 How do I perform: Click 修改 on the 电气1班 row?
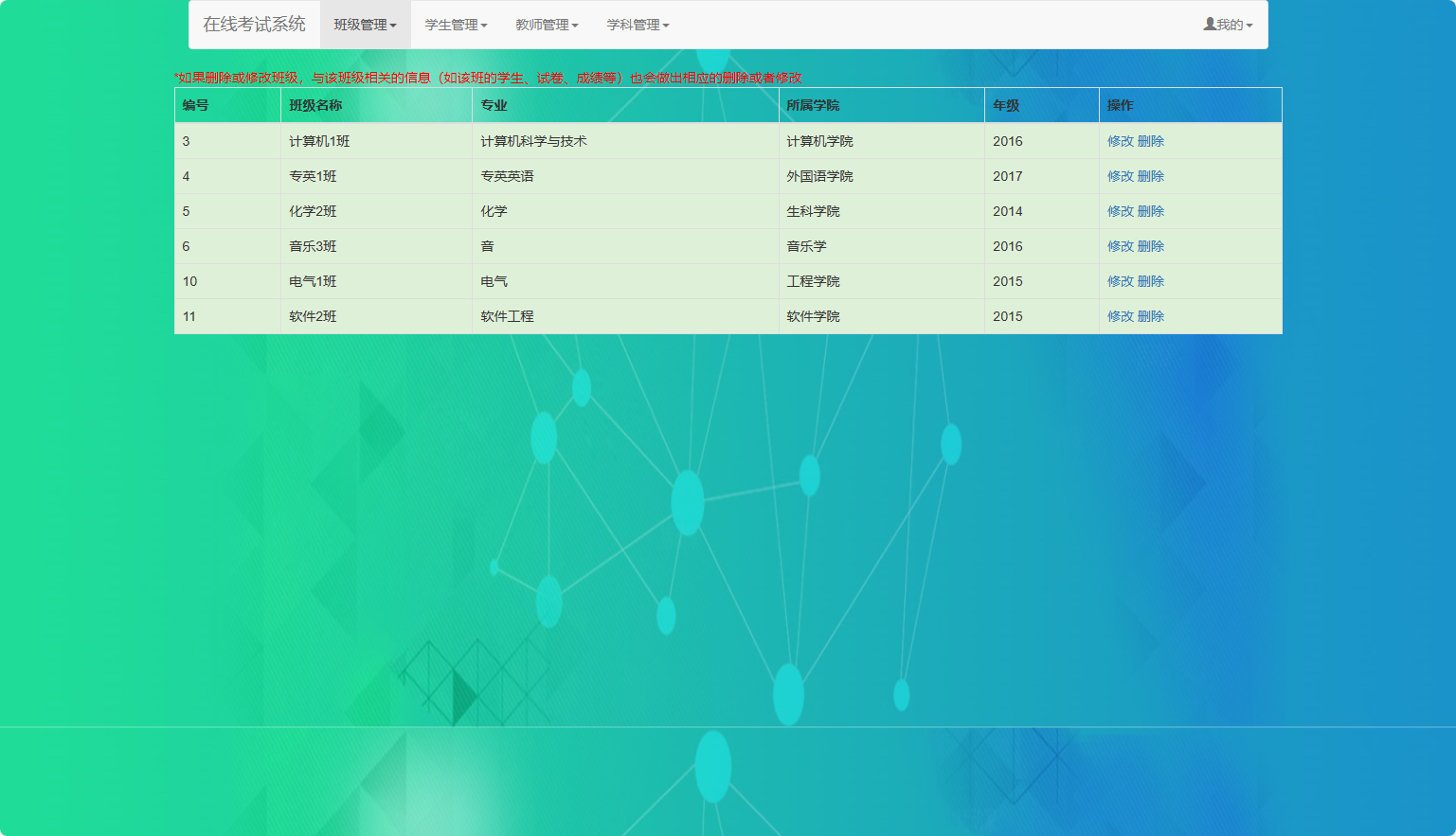[x=1118, y=280]
